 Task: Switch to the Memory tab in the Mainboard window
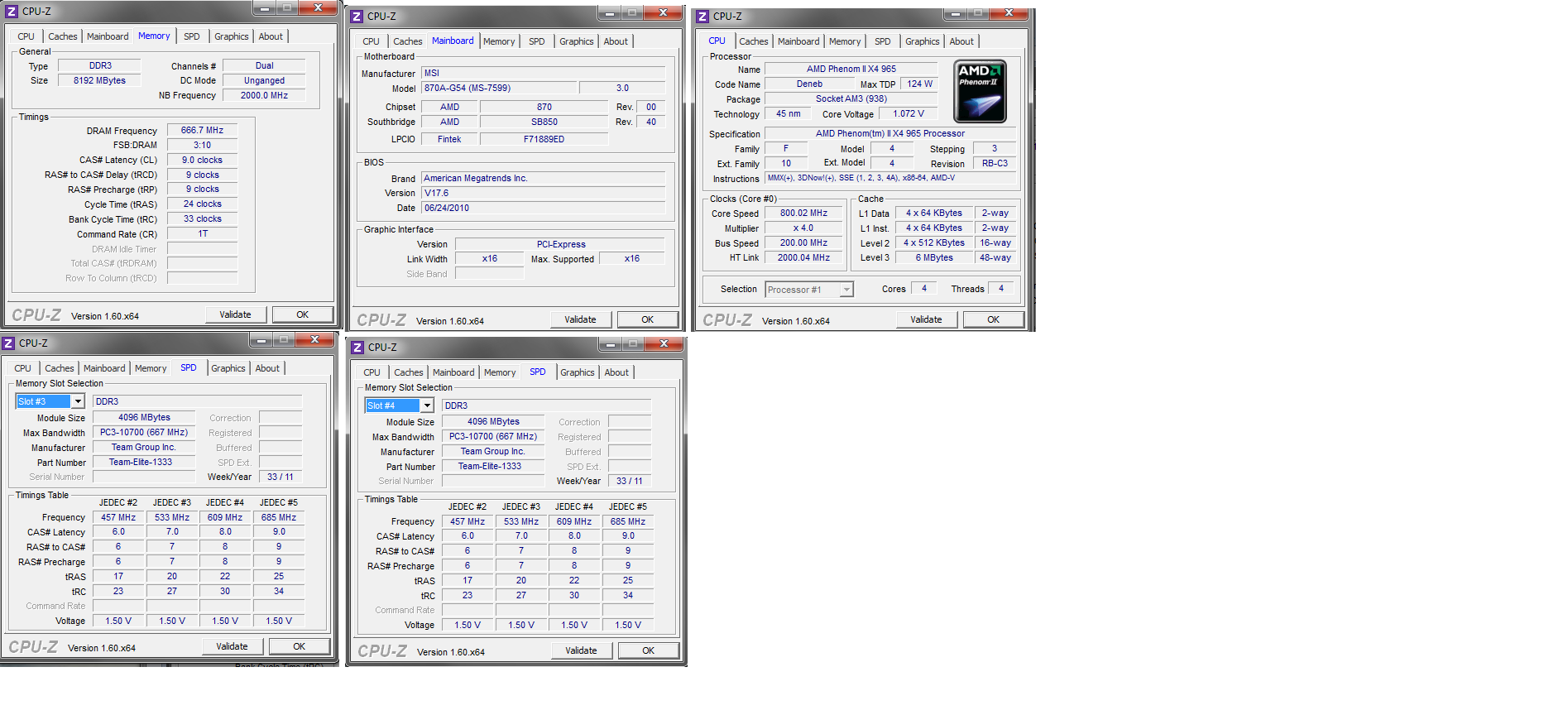[499, 41]
